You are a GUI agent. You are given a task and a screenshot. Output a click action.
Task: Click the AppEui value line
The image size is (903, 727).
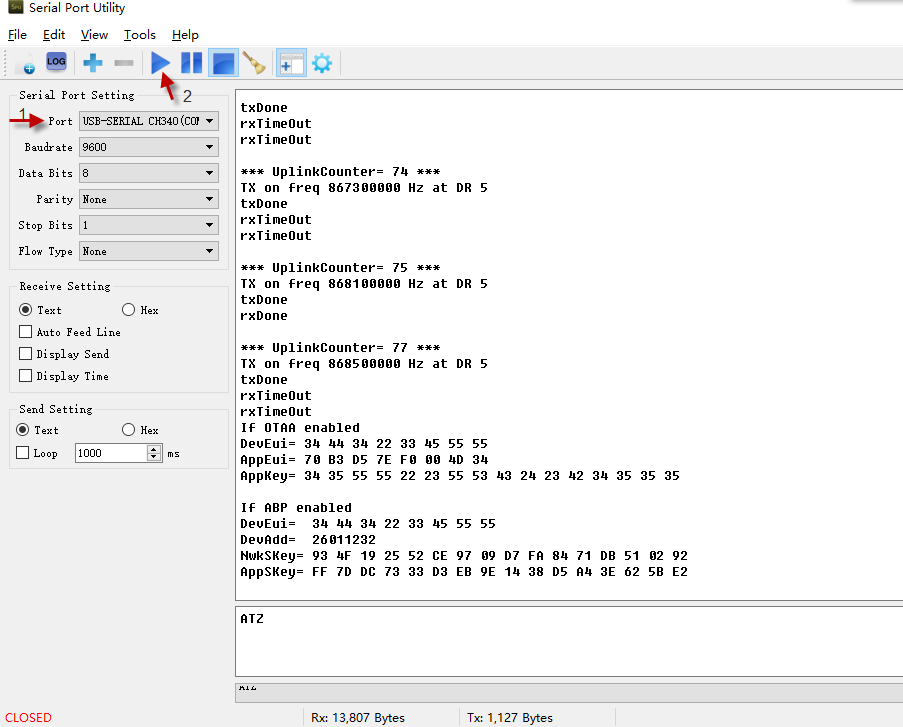(x=364, y=460)
